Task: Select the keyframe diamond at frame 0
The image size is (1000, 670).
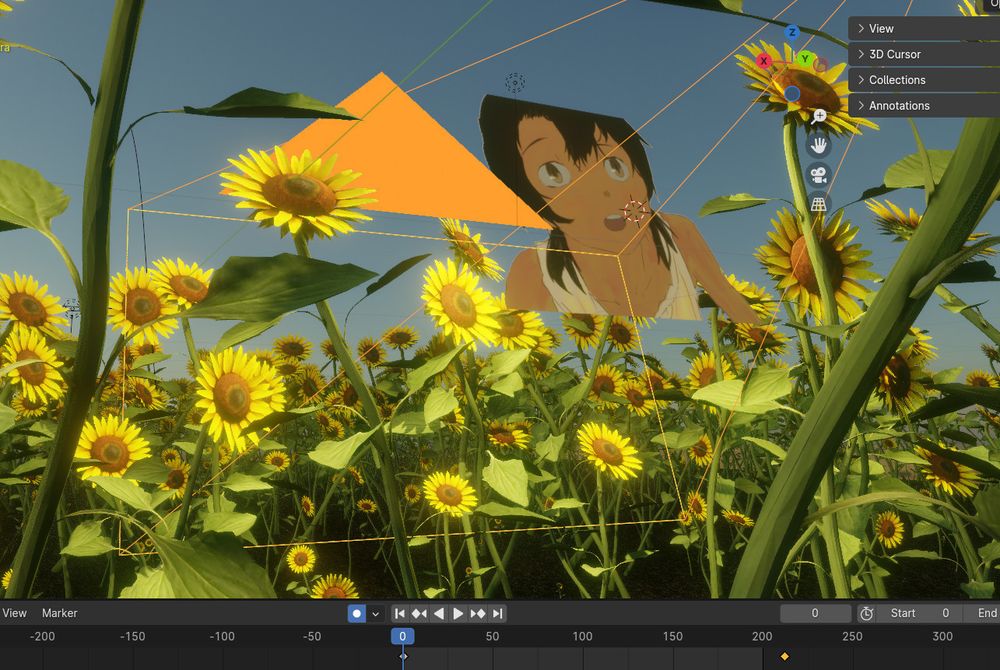Action: (403, 656)
